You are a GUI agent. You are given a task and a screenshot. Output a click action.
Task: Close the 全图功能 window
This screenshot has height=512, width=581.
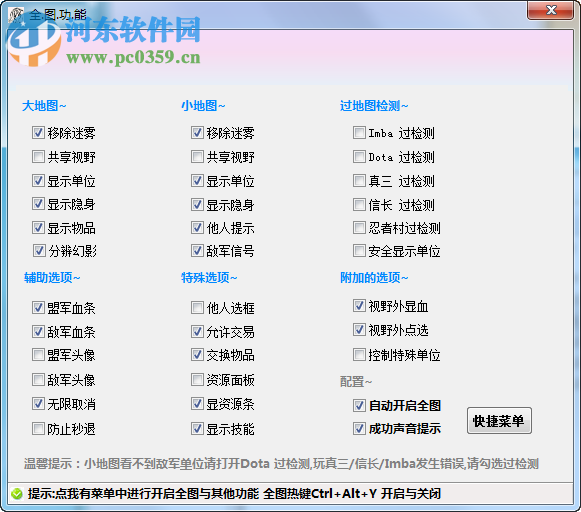pos(551,10)
